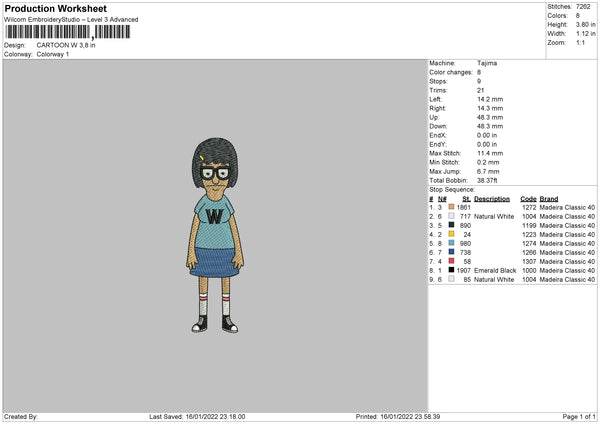Click stitch count '980' in stop row 5
The image size is (600, 424).
(465, 243)
